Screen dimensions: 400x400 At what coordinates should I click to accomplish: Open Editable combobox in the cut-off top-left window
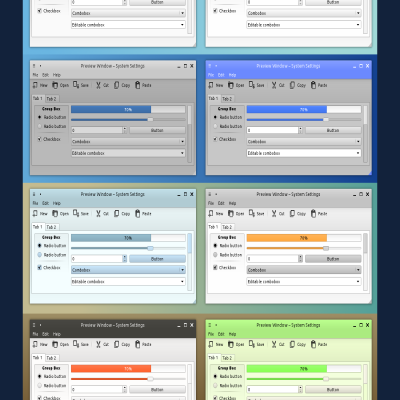point(128,25)
